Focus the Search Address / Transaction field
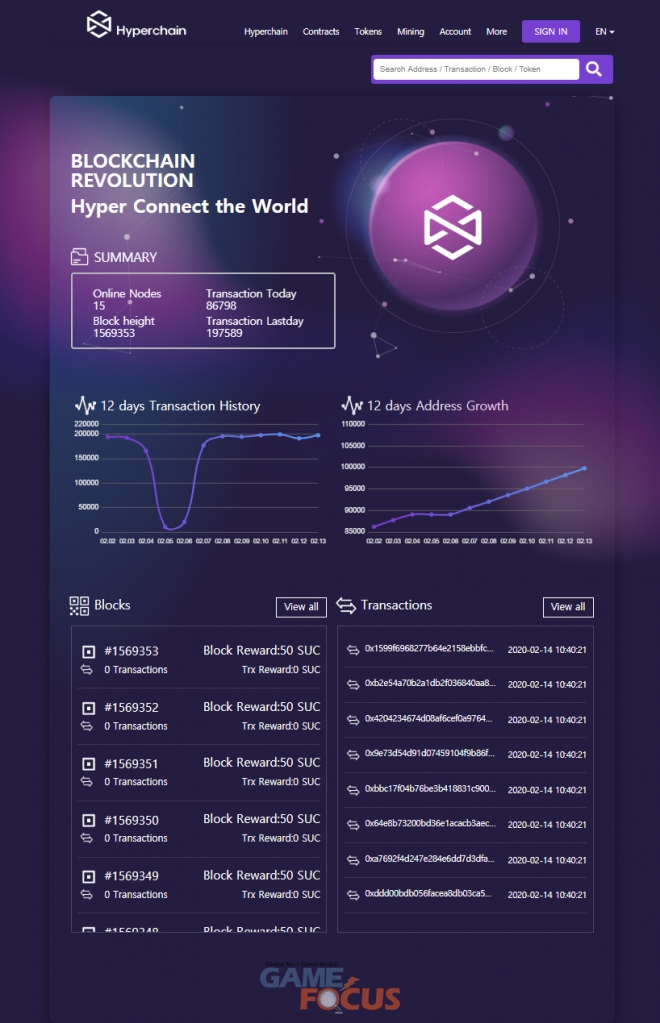The width and height of the screenshot is (660, 1023). point(475,69)
